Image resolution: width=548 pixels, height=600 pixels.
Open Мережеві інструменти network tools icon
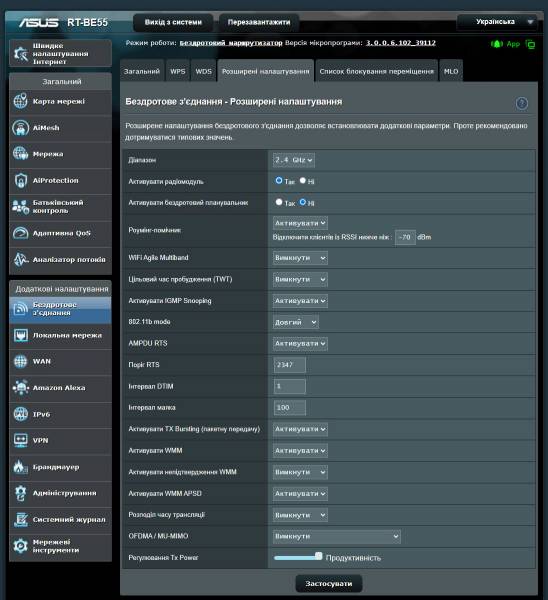coord(21,546)
